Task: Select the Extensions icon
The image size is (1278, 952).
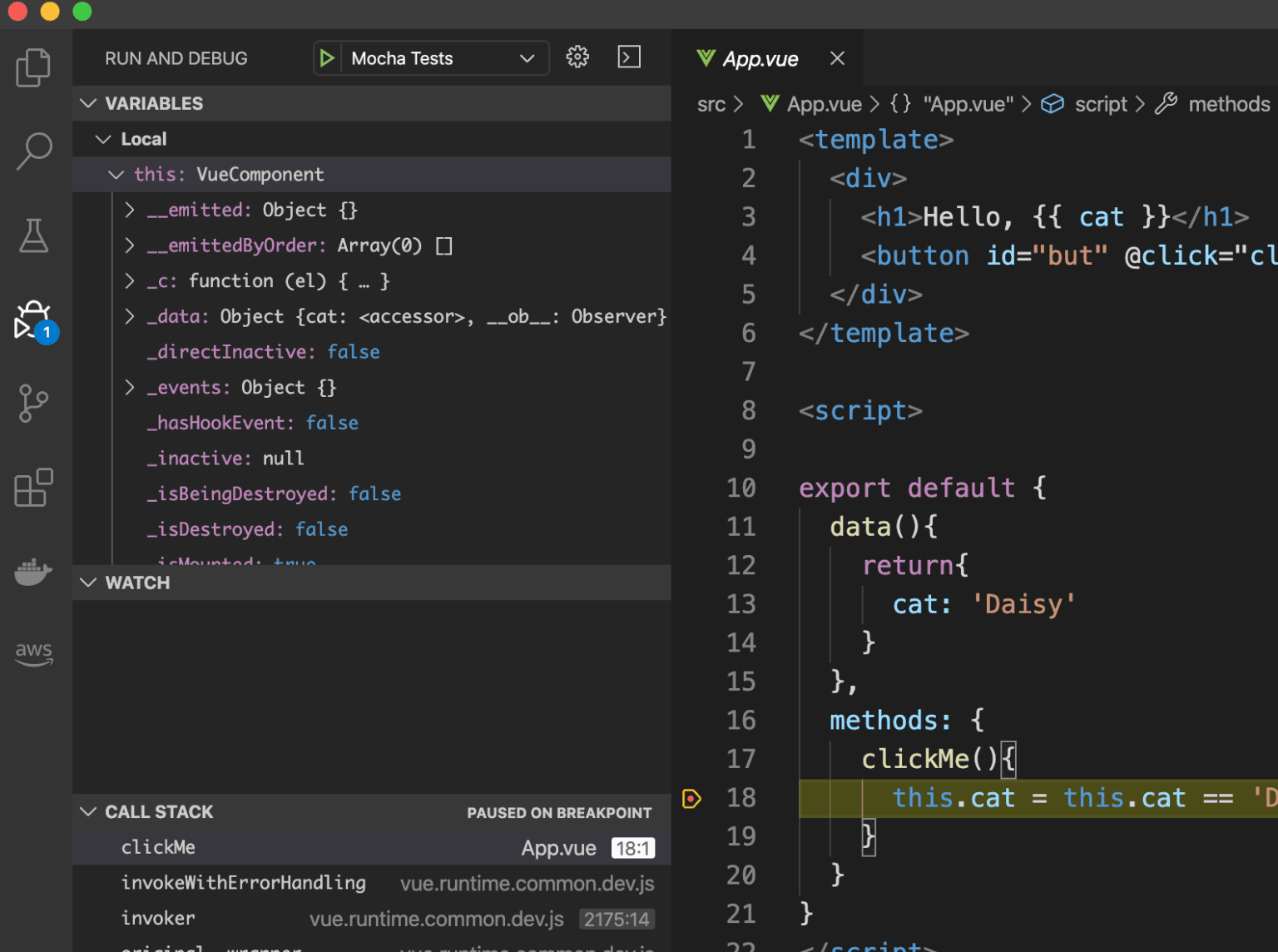Action: 33,488
